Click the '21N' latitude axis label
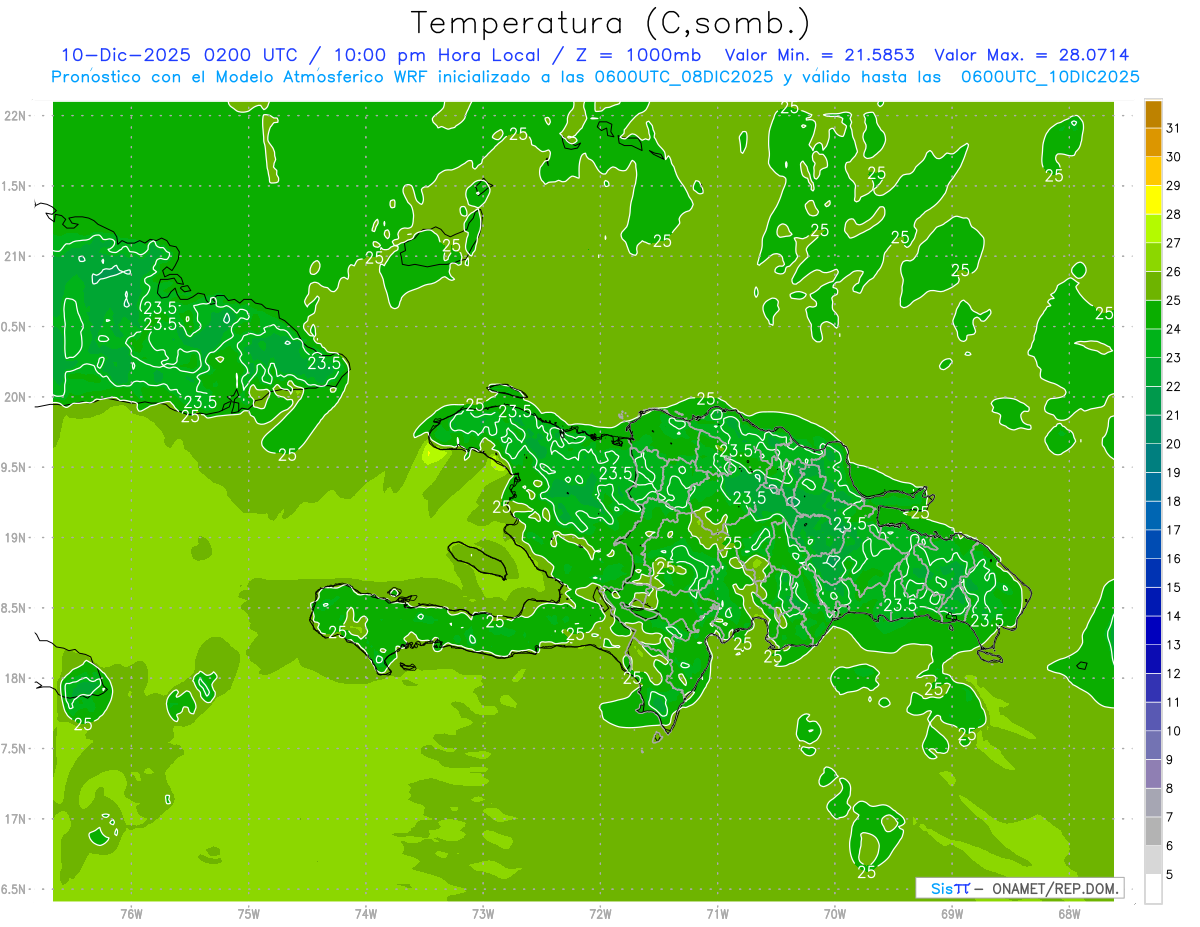 pos(17,256)
